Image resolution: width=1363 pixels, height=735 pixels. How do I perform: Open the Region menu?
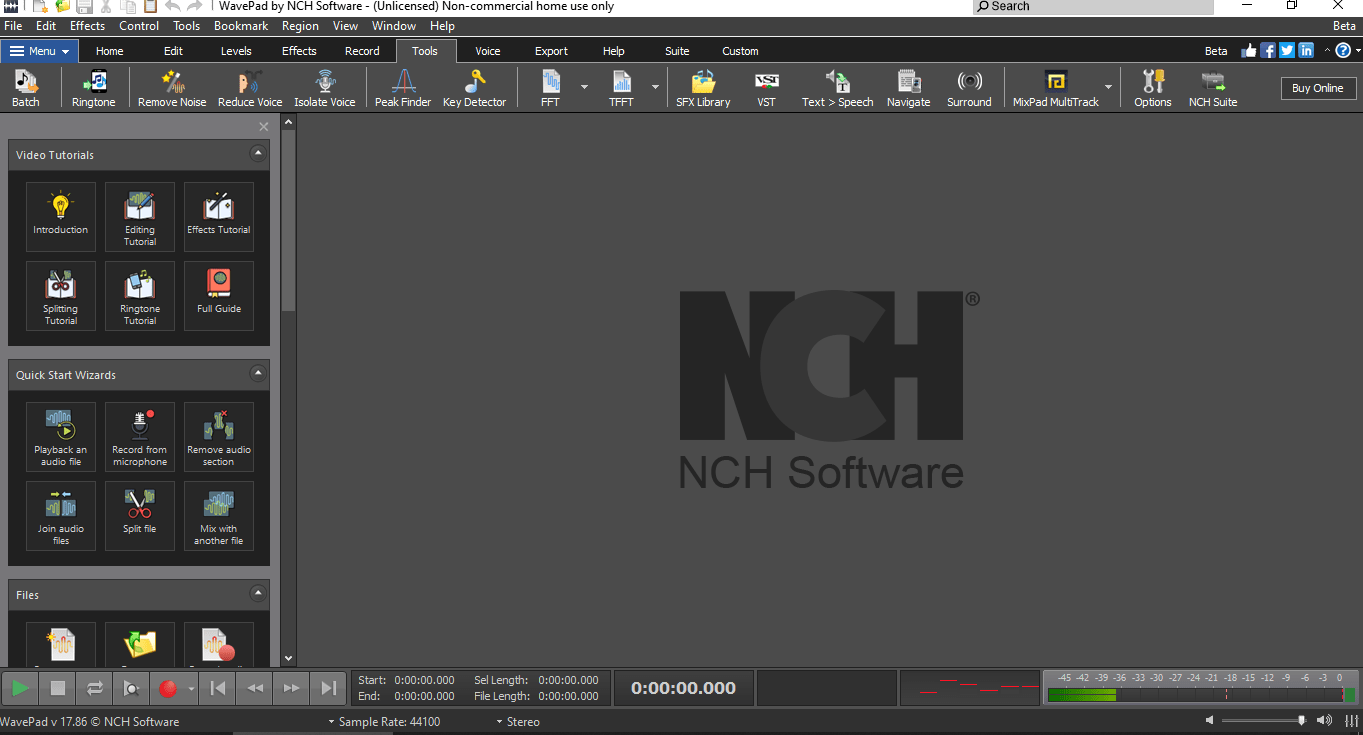300,26
